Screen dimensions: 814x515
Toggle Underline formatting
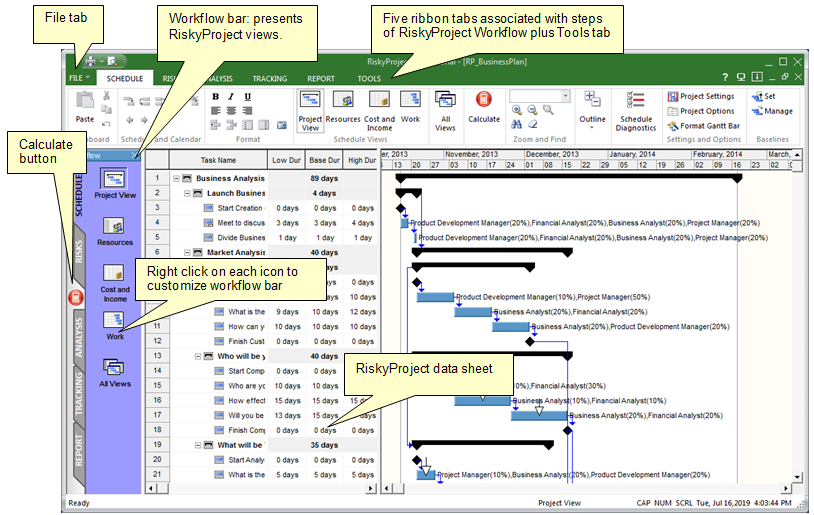(x=248, y=97)
